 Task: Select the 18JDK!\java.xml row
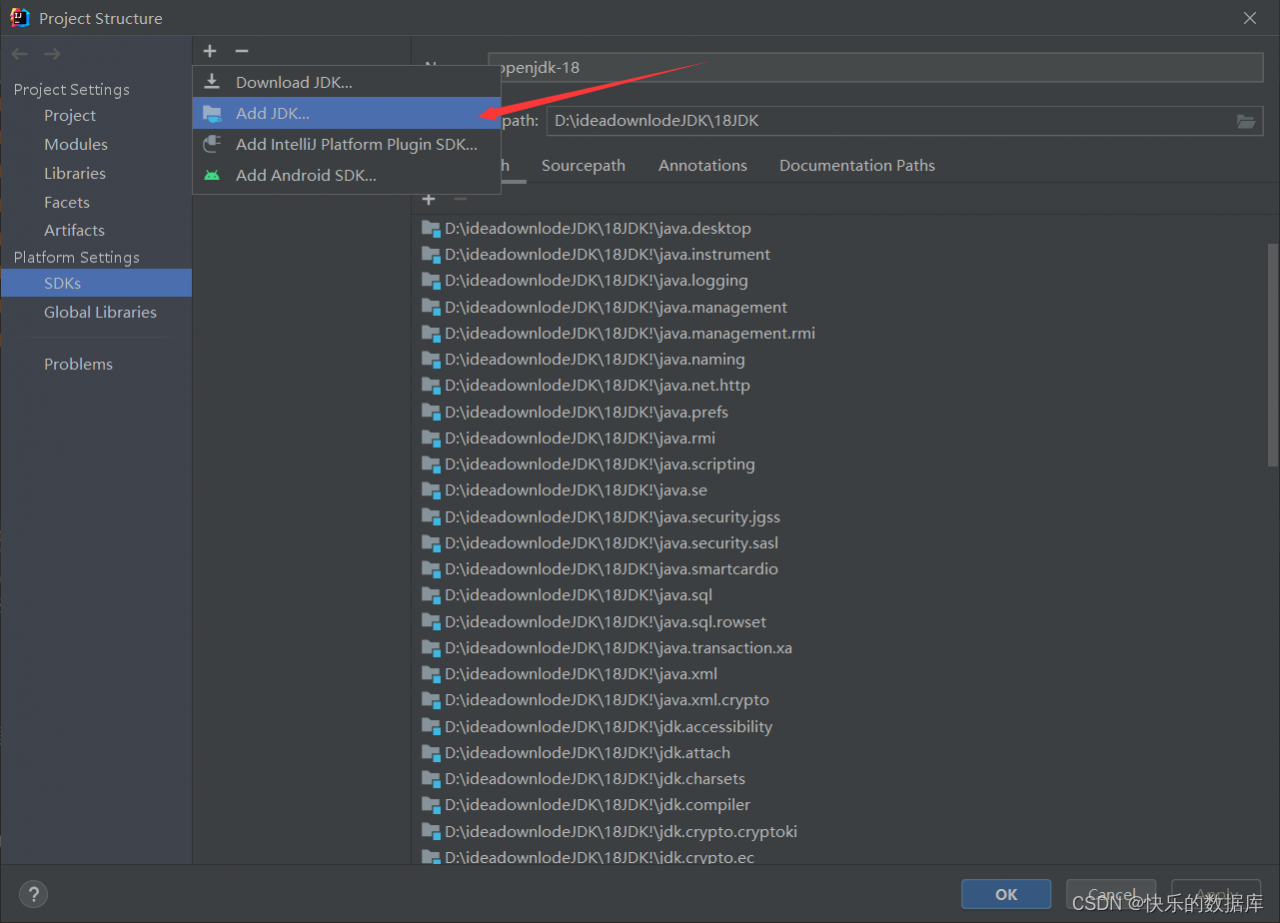(x=840, y=674)
